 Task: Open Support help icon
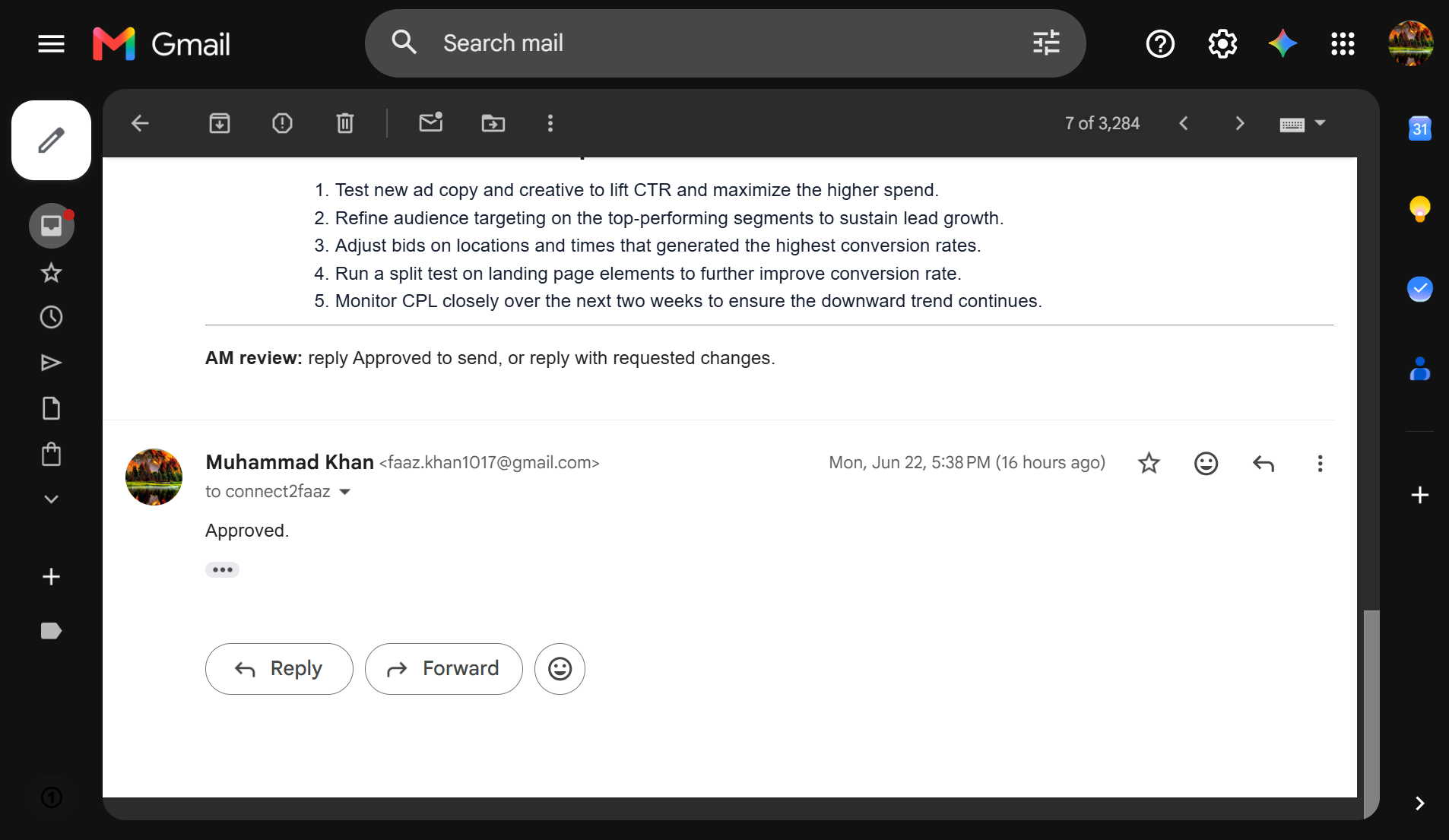(1160, 43)
